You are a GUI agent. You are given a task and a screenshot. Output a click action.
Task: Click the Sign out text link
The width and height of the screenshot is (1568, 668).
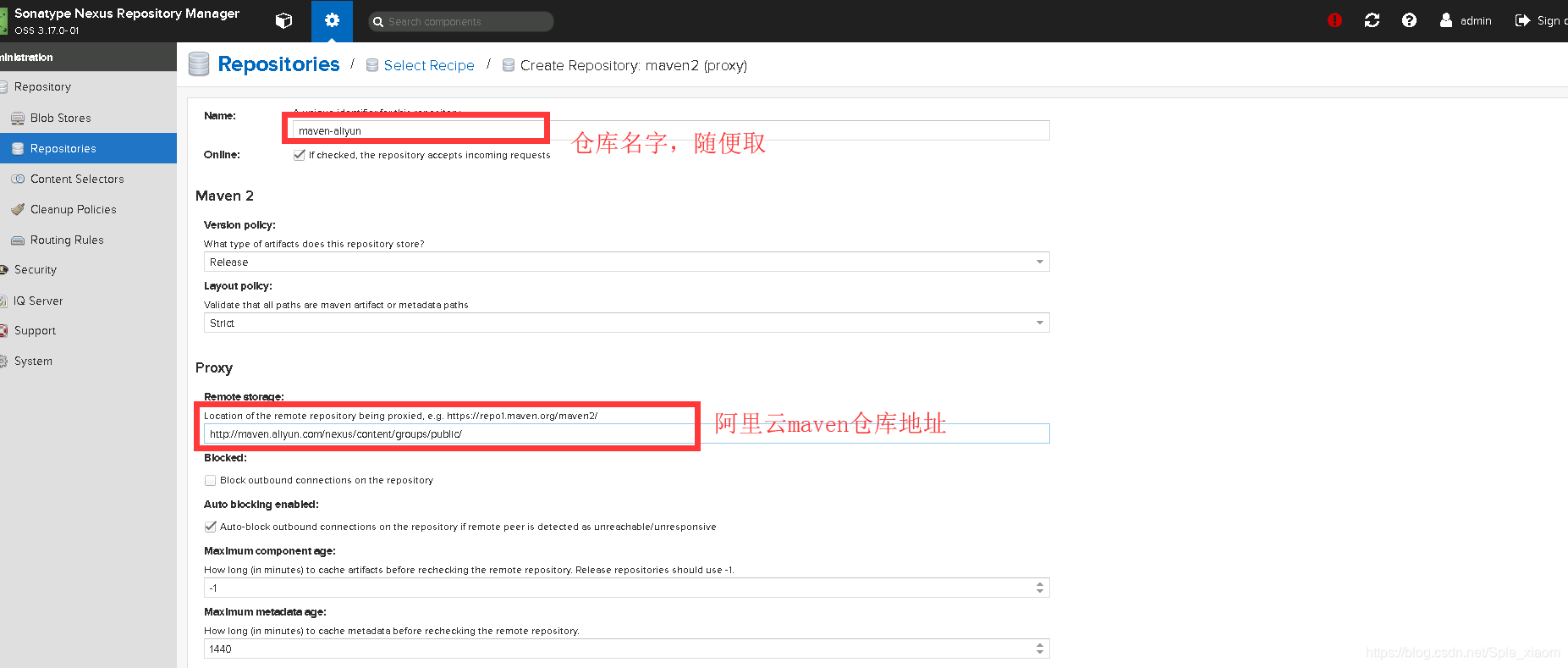[1552, 20]
